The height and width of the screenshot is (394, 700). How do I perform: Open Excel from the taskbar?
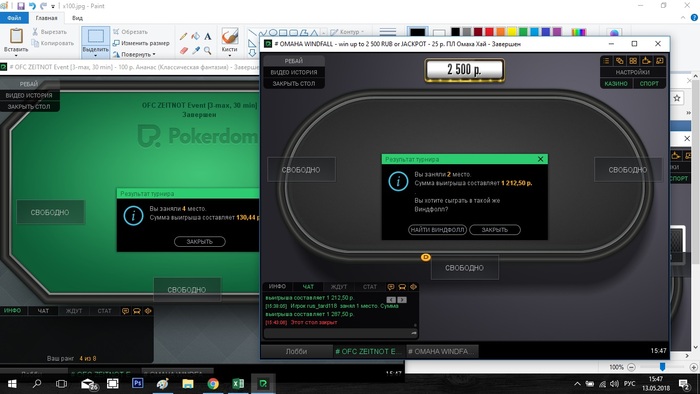238,383
